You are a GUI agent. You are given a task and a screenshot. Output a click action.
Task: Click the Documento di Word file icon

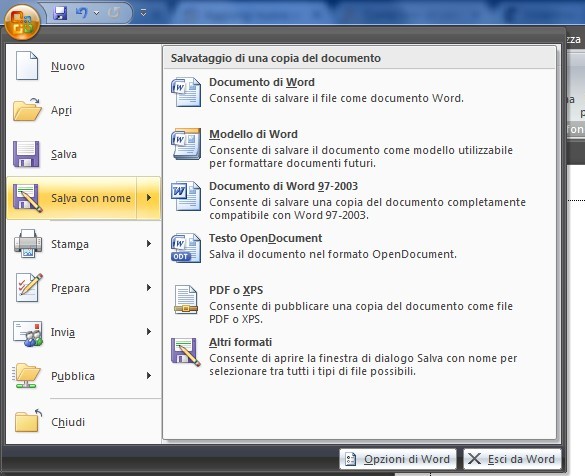click(x=186, y=92)
